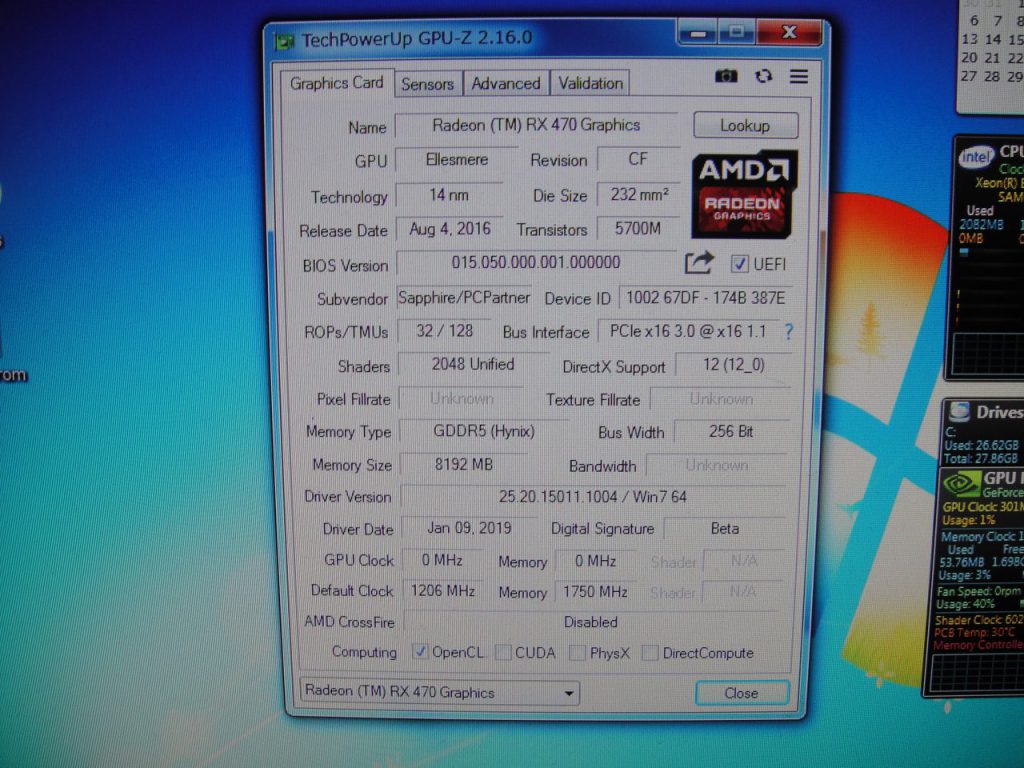
Task: Disable the OpenCL computing checkbox
Action: pos(421,653)
